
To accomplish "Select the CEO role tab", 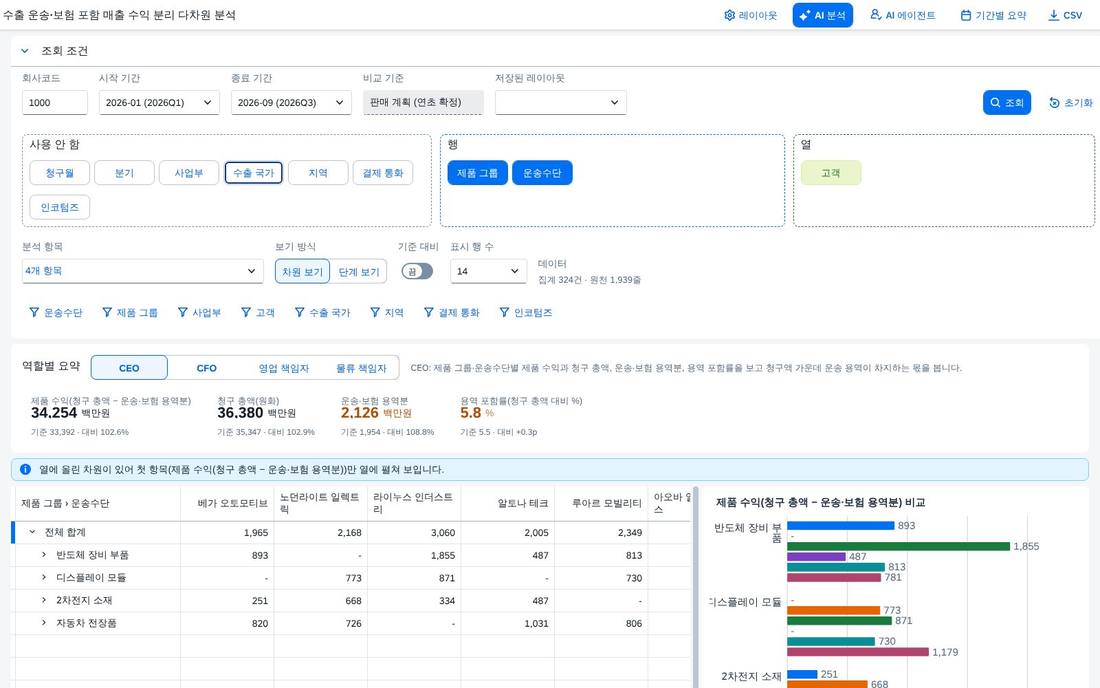I will pyautogui.click(x=129, y=367).
